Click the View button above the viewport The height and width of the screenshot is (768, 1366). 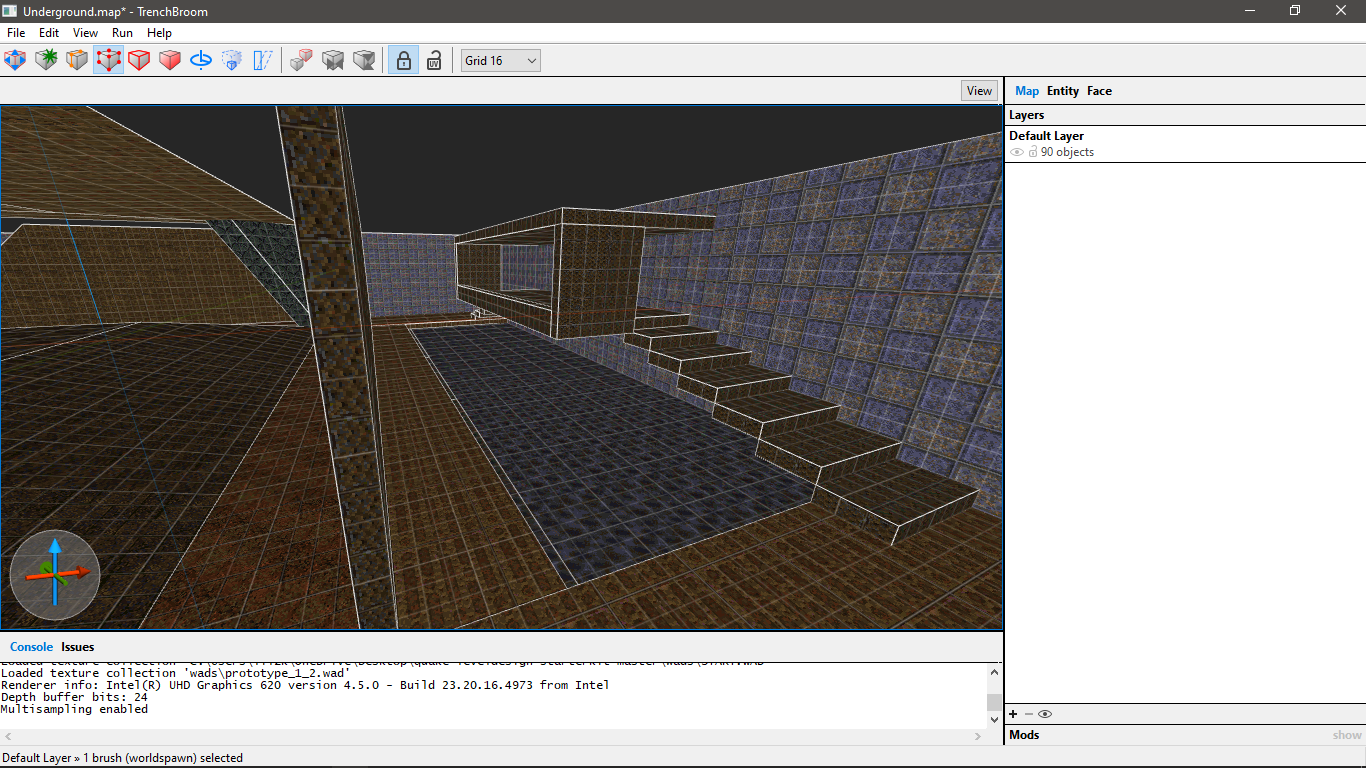(x=979, y=90)
